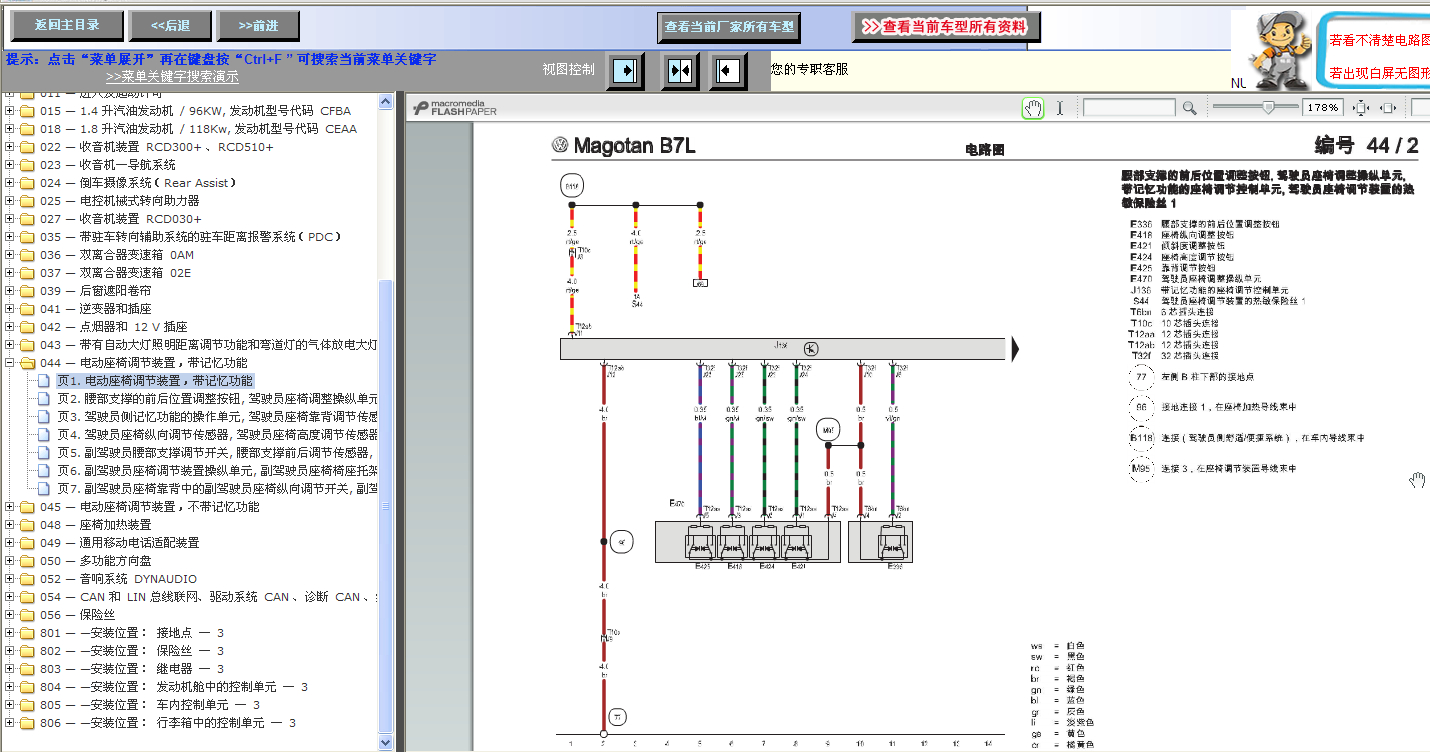Click folder icon for 052 音响系统 DYNAUDIO
Viewport: 1430px width, 752px height.
point(27,579)
